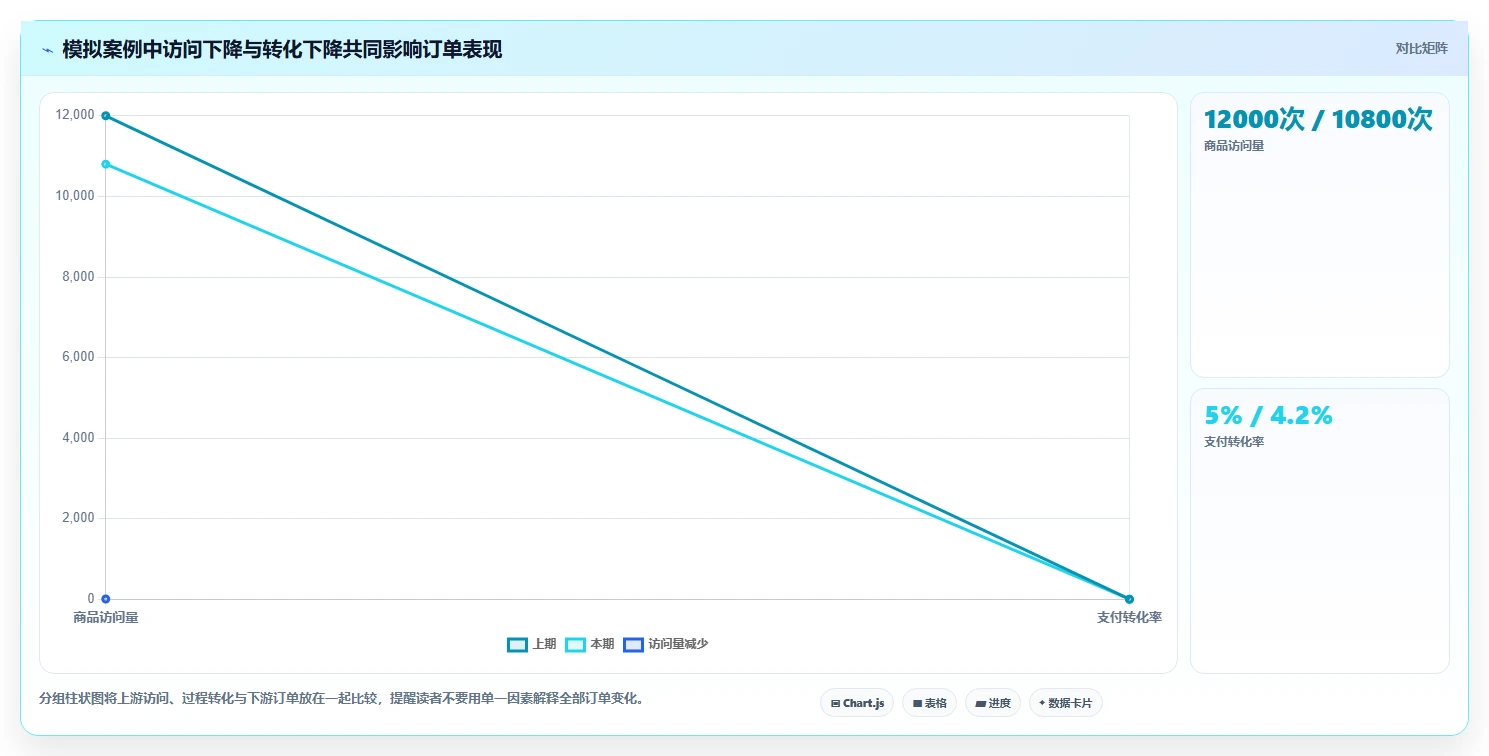Click the 对比矩阵 label in header
The image size is (1489, 756).
(x=1421, y=48)
